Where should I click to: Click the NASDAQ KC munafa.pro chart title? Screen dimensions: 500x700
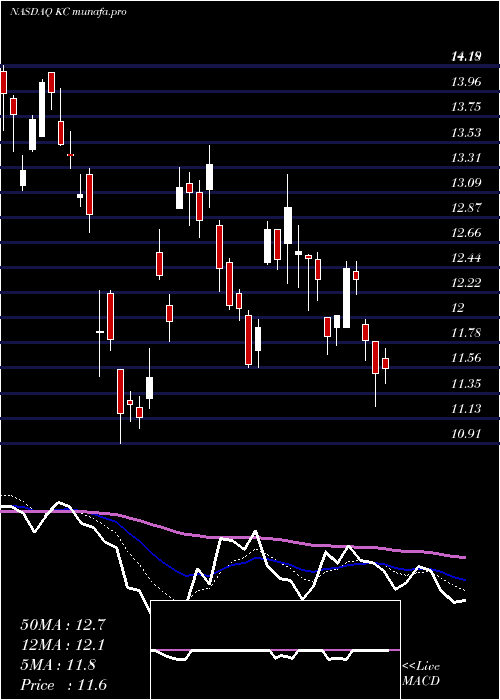(68, 12)
